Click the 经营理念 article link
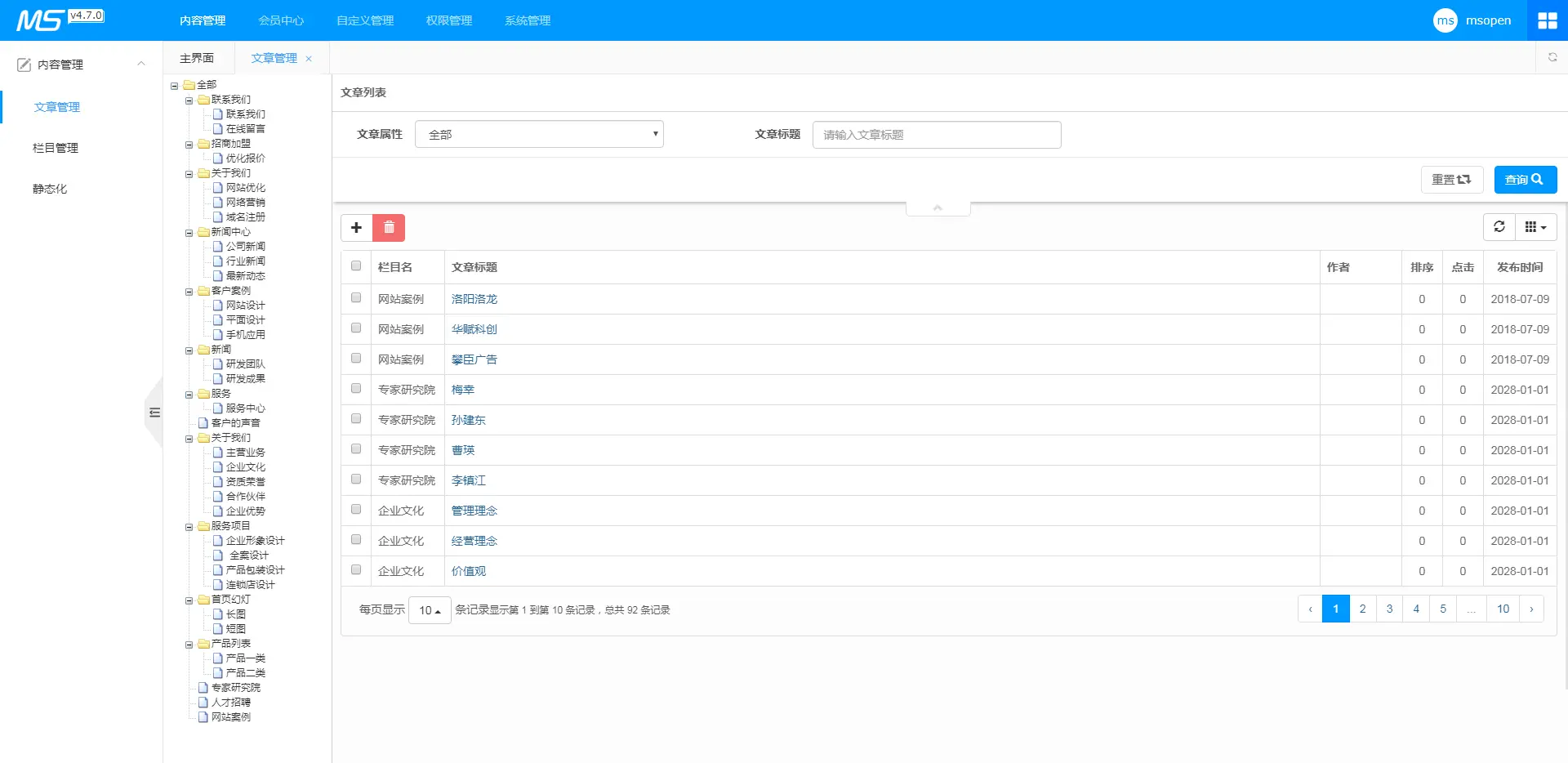This screenshot has width=1568, height=763. pos(474,541)
